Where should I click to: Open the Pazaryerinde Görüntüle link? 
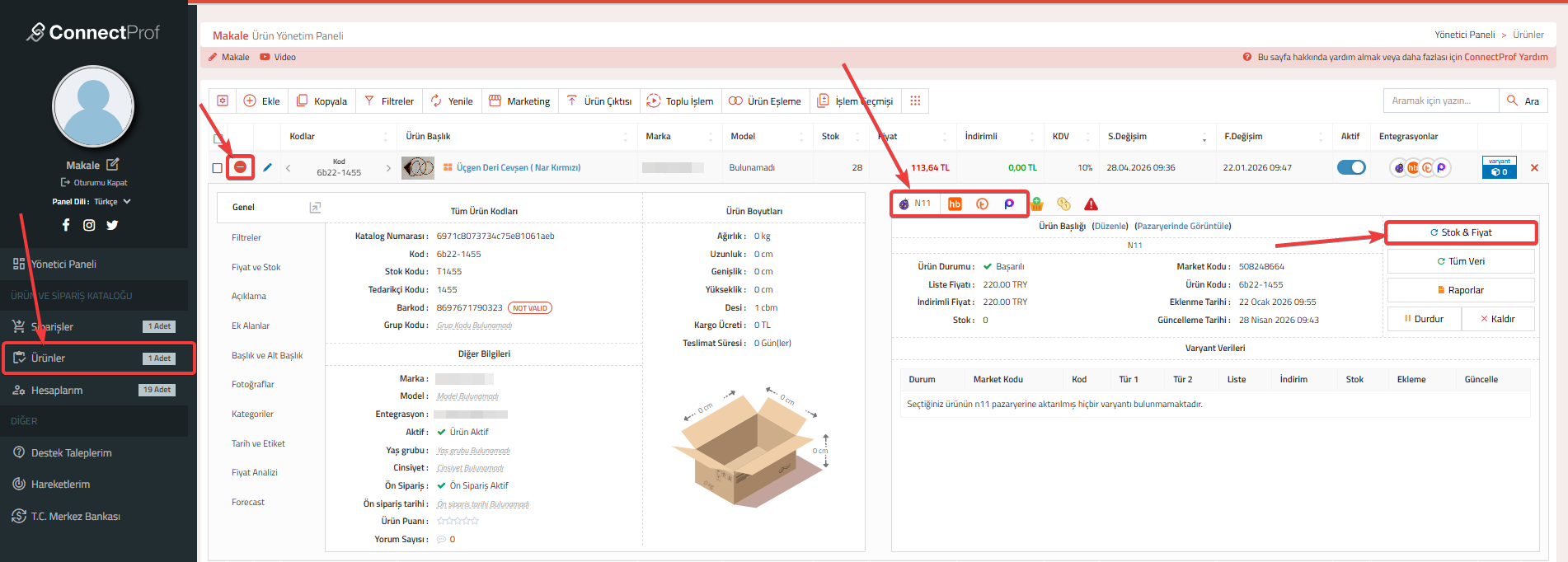pos(1182,226)
